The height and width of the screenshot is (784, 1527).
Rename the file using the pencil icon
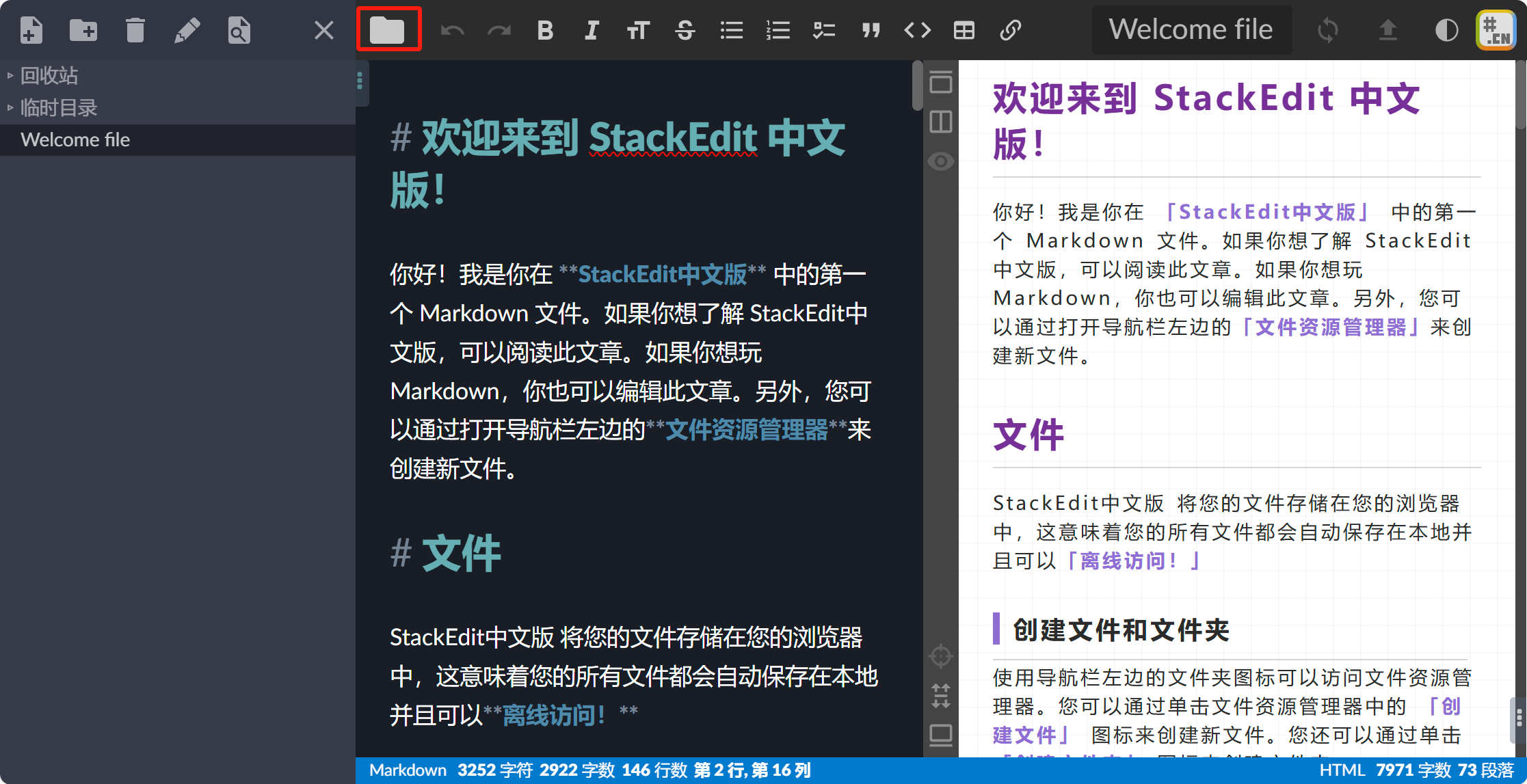(x=187, y=30)
